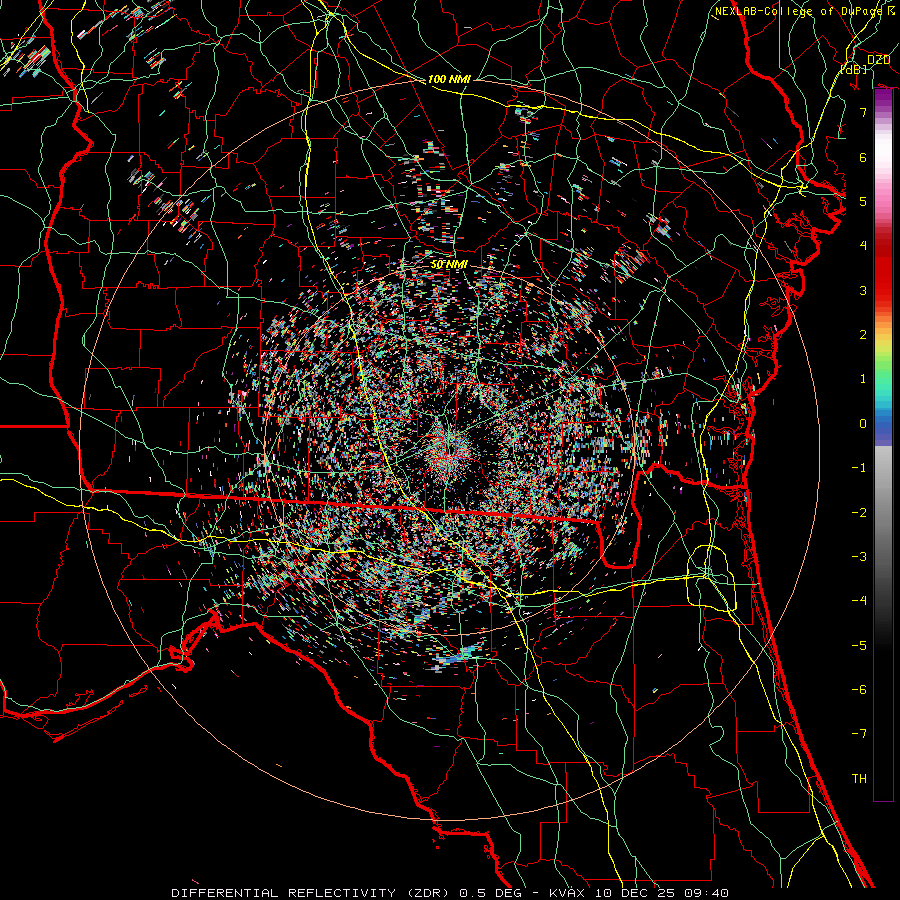The width and height of the screenshot is (900, 900).
Task: Click the ZDR color scale bar
Action: click(x=883, y=445)
